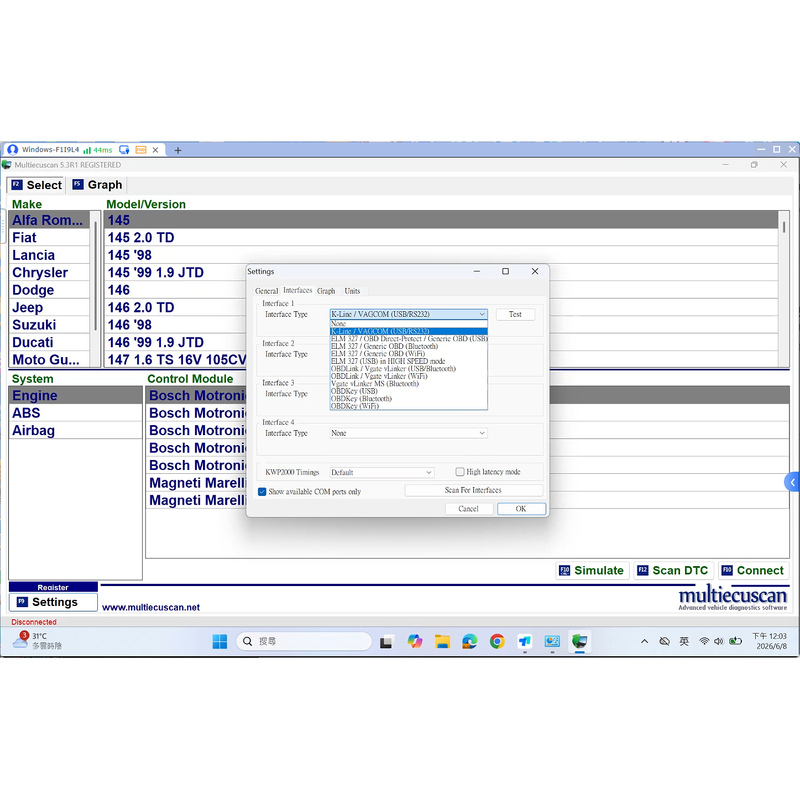
Task: Open the Units settings tab
Action: 352,291
